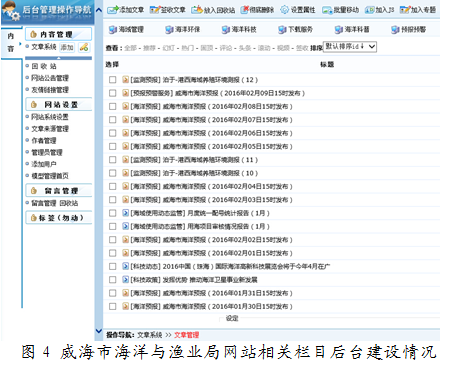Select checkbox for 2016年01月30日 forecast article
Image resolution: width=450 pixels, height=375 pixels.
click(x=113, y=306)
